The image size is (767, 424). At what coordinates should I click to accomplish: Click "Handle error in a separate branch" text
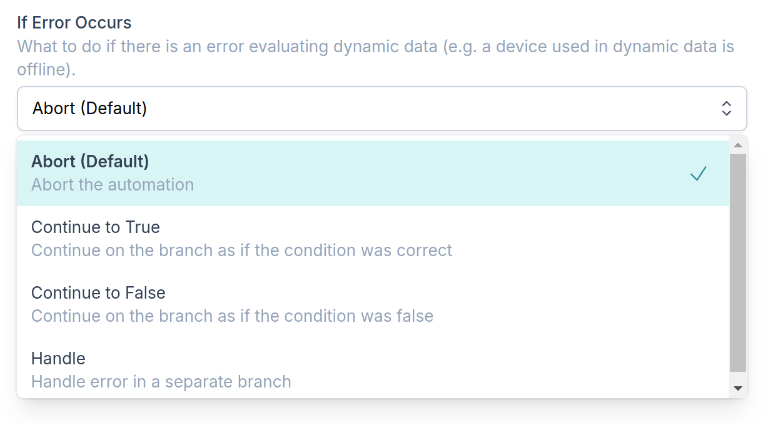tap(161, 382)
